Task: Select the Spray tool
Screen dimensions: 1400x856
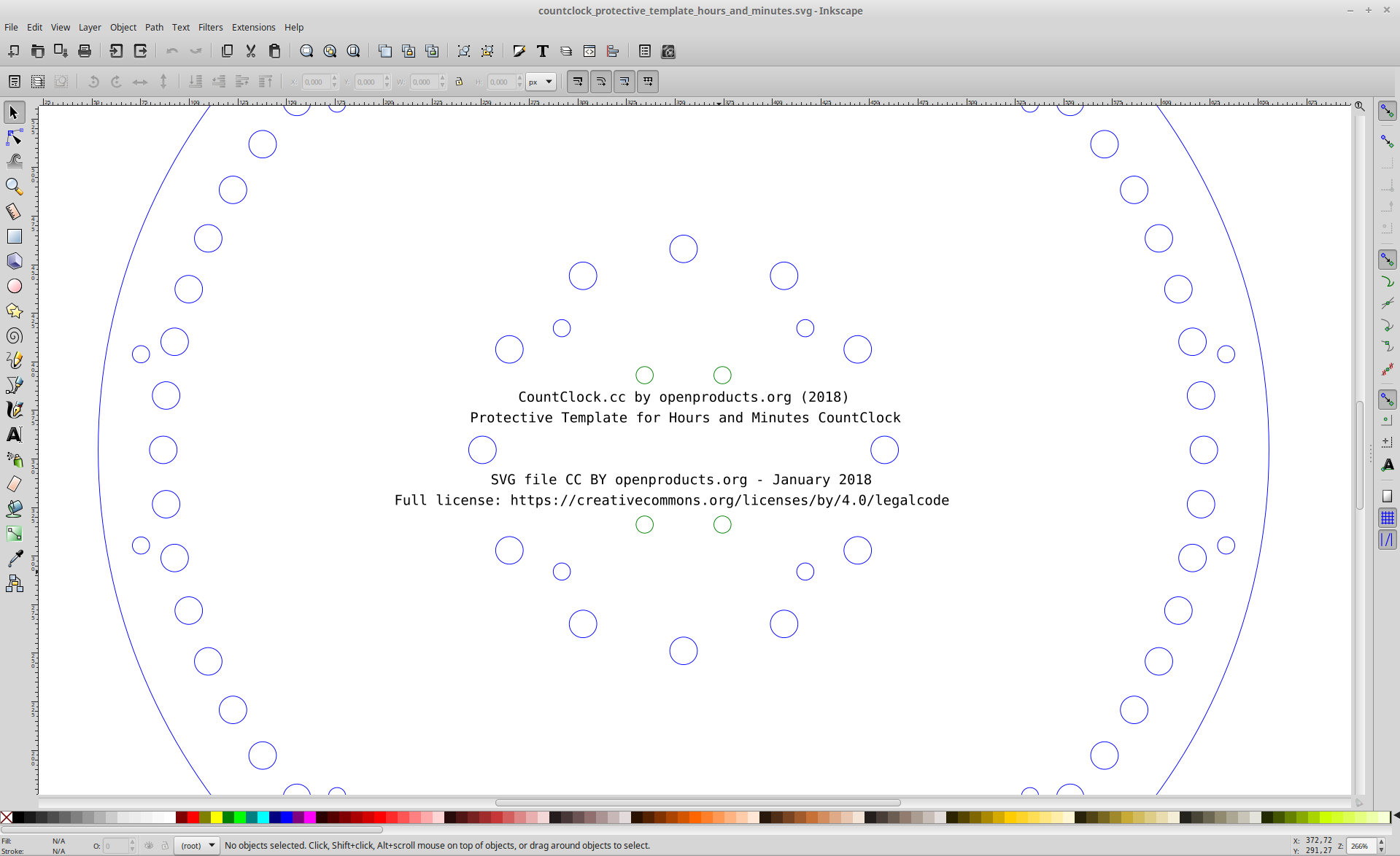Action: pyautogui.click(x=14, y=459)
